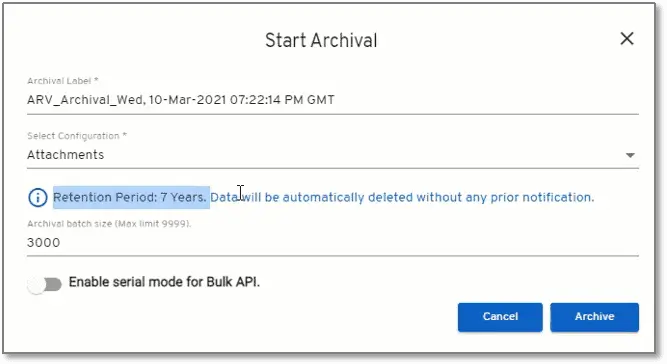This screenshot has width=667, height=364.
Task: Cancel the archival dialog
Action: click(500, 317)
